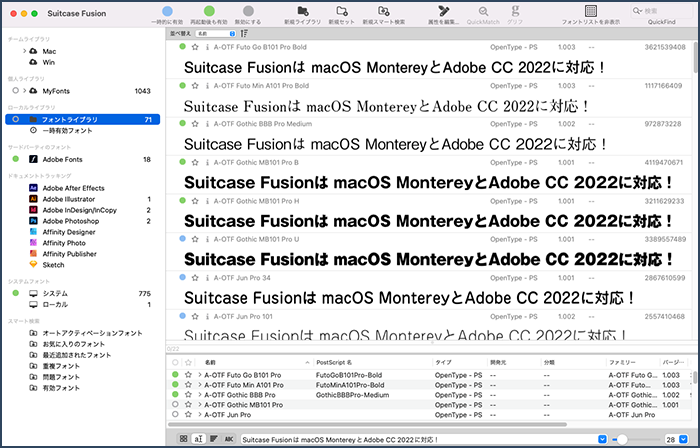The height and width of the screenshot is (448, 700).
Task: Open the edit attributes (属性を編集) tool
Action: (x=443, y=11)
